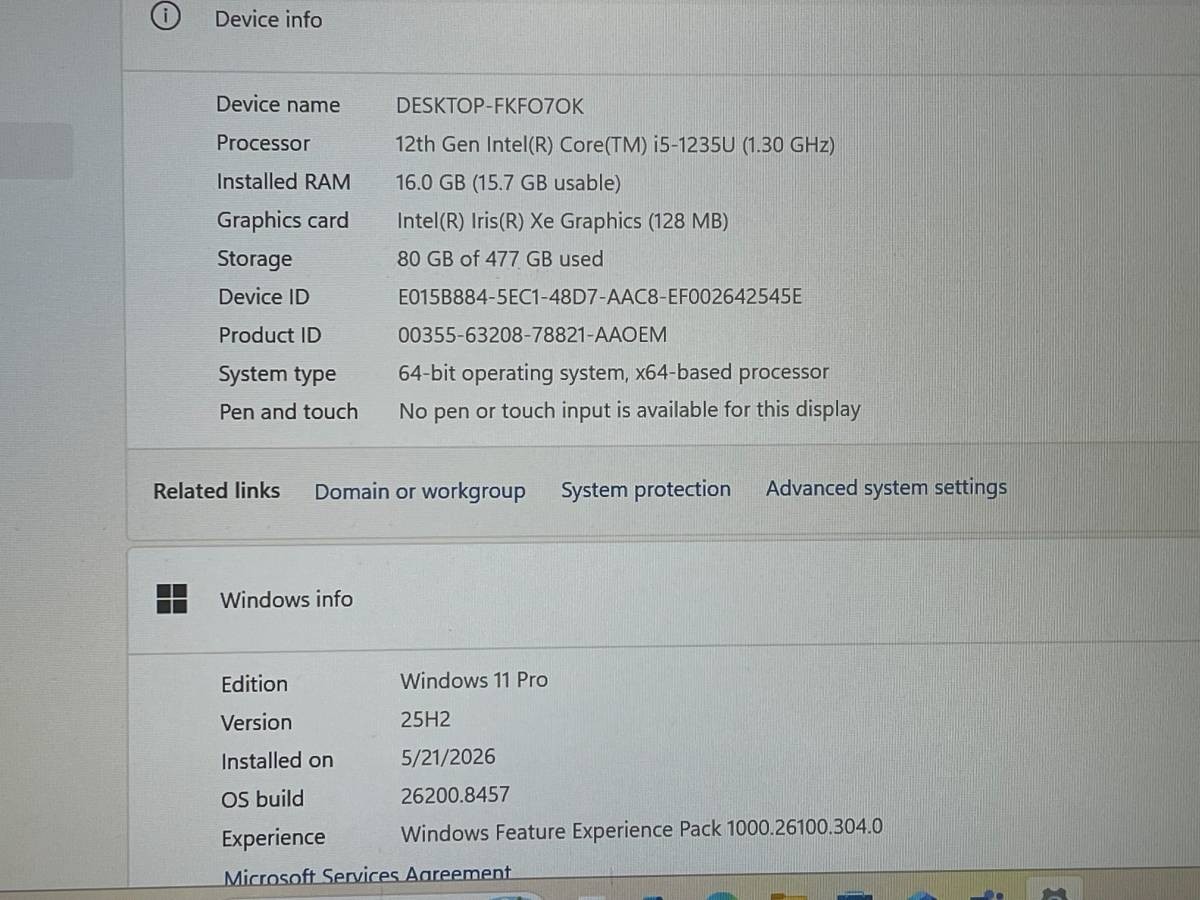Image resolution: width=1200 pixels, height=900 pixels.
Task: Click the 64-bit operating system value
Action: click(x=614, y=373)
